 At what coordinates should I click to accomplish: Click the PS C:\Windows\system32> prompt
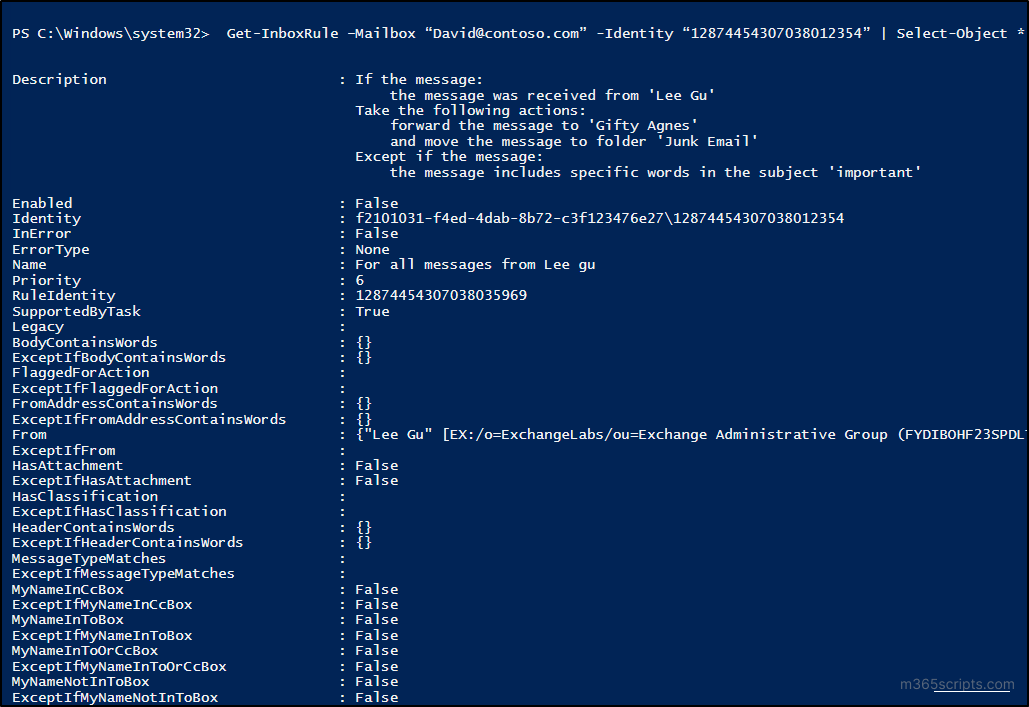110,33
